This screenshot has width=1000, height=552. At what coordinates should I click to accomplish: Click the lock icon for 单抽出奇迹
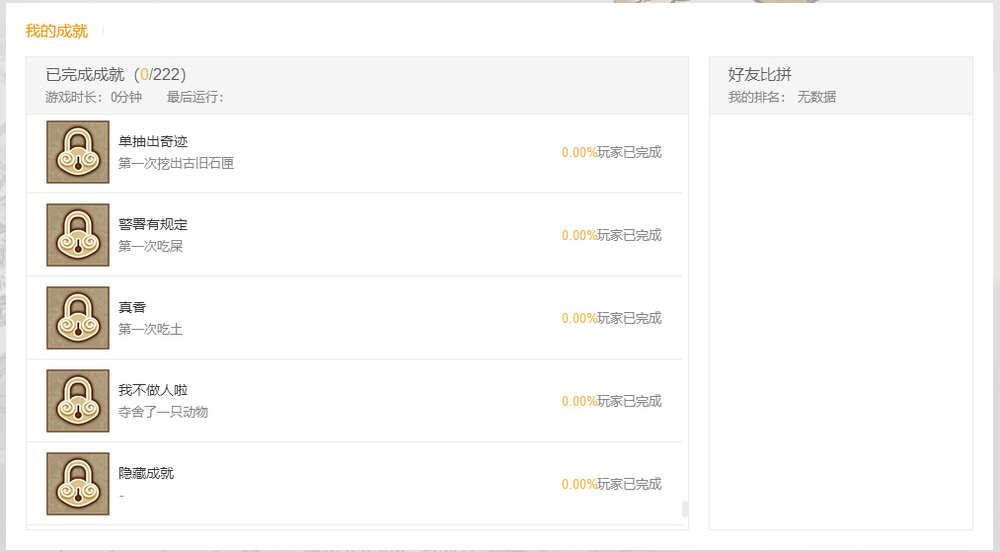pos(78,152)
